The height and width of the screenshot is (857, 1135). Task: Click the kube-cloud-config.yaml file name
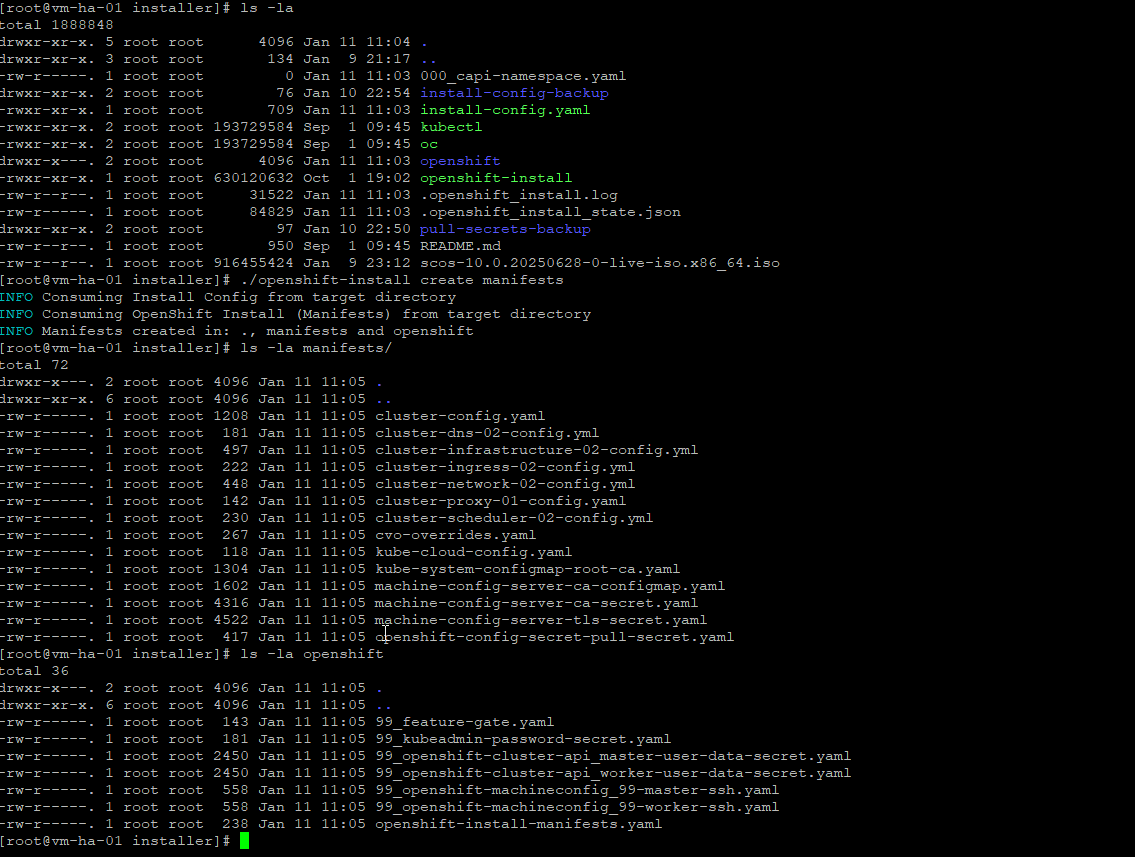click(473, 552)
